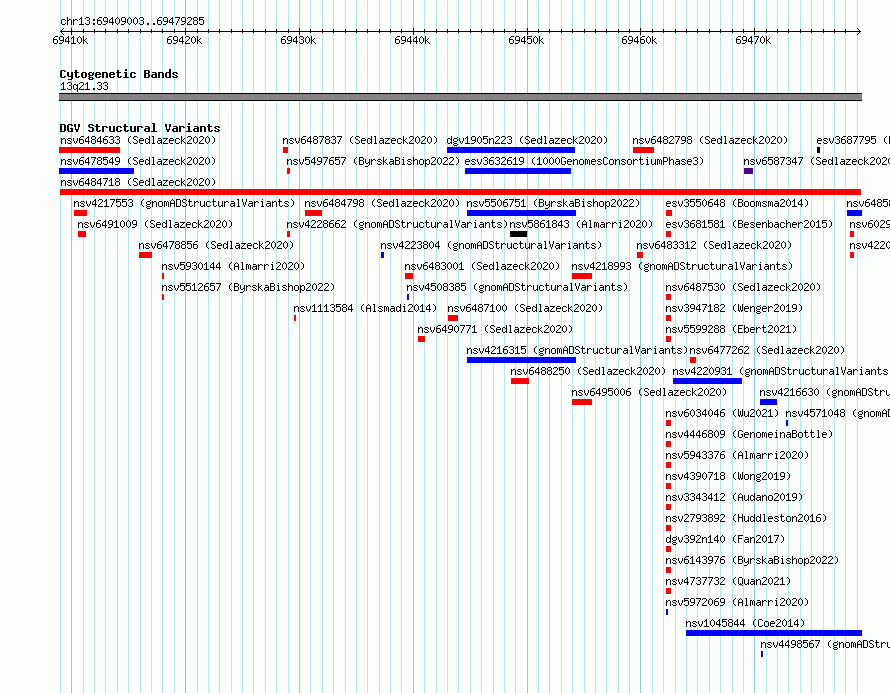890x693 pixels.
Task: Click nsv6488250 (Sedlazeck2020) label
Action: point(589,371)
